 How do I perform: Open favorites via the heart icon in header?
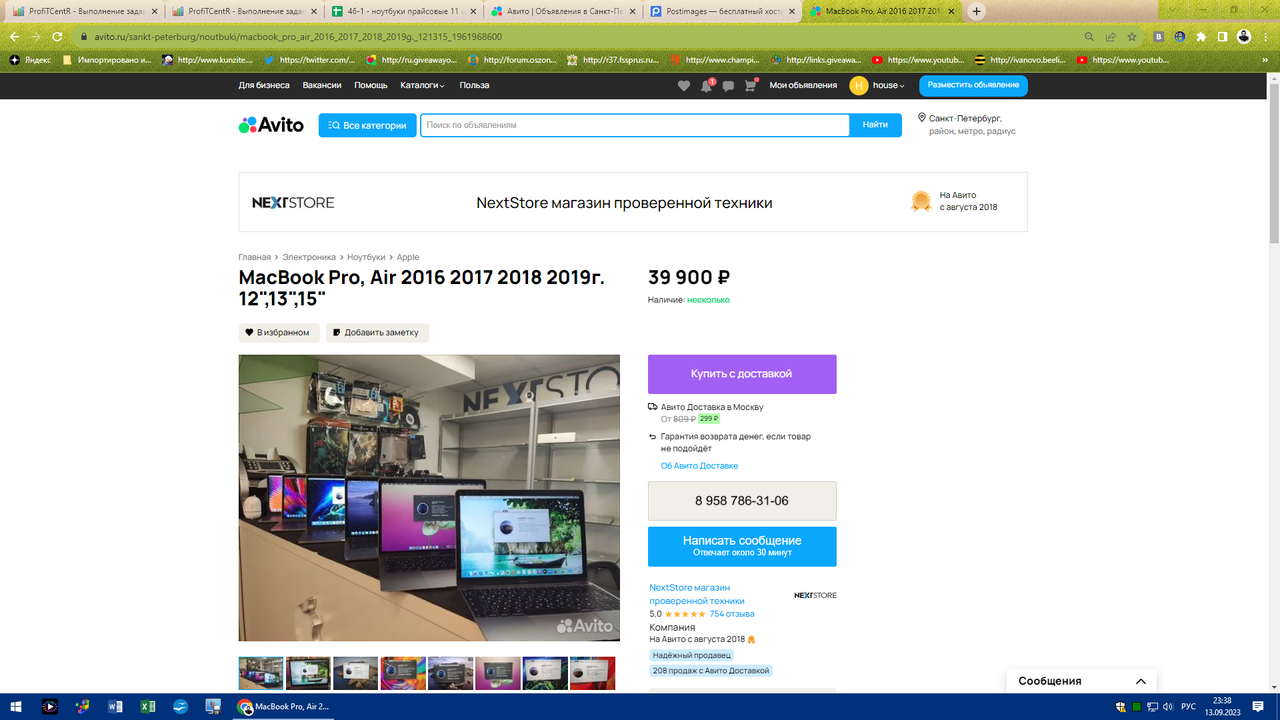point(684,86)
